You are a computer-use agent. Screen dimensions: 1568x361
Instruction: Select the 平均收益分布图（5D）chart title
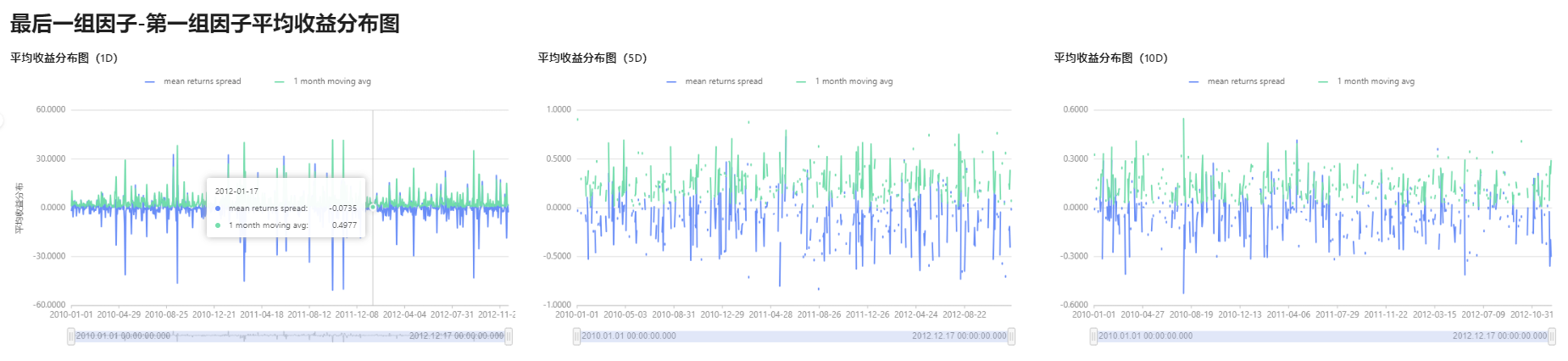click(592, 58)
